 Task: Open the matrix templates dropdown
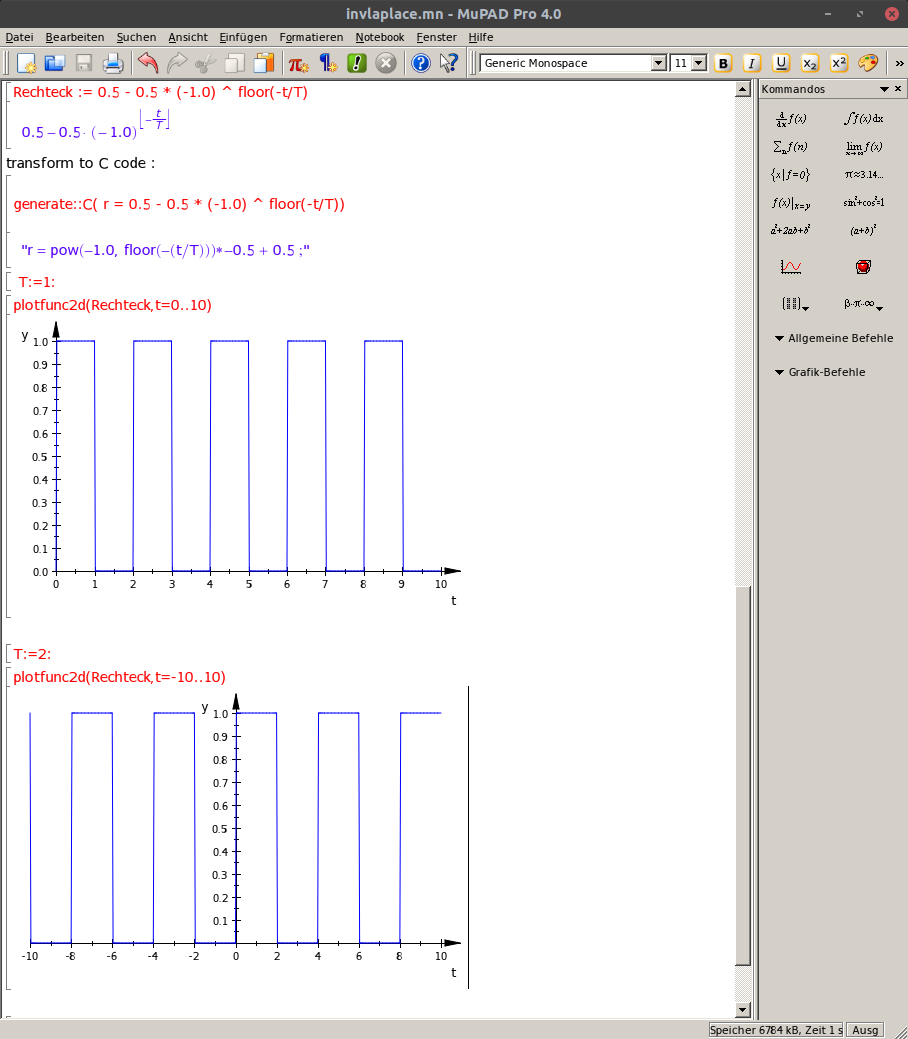tap(795, 303)
